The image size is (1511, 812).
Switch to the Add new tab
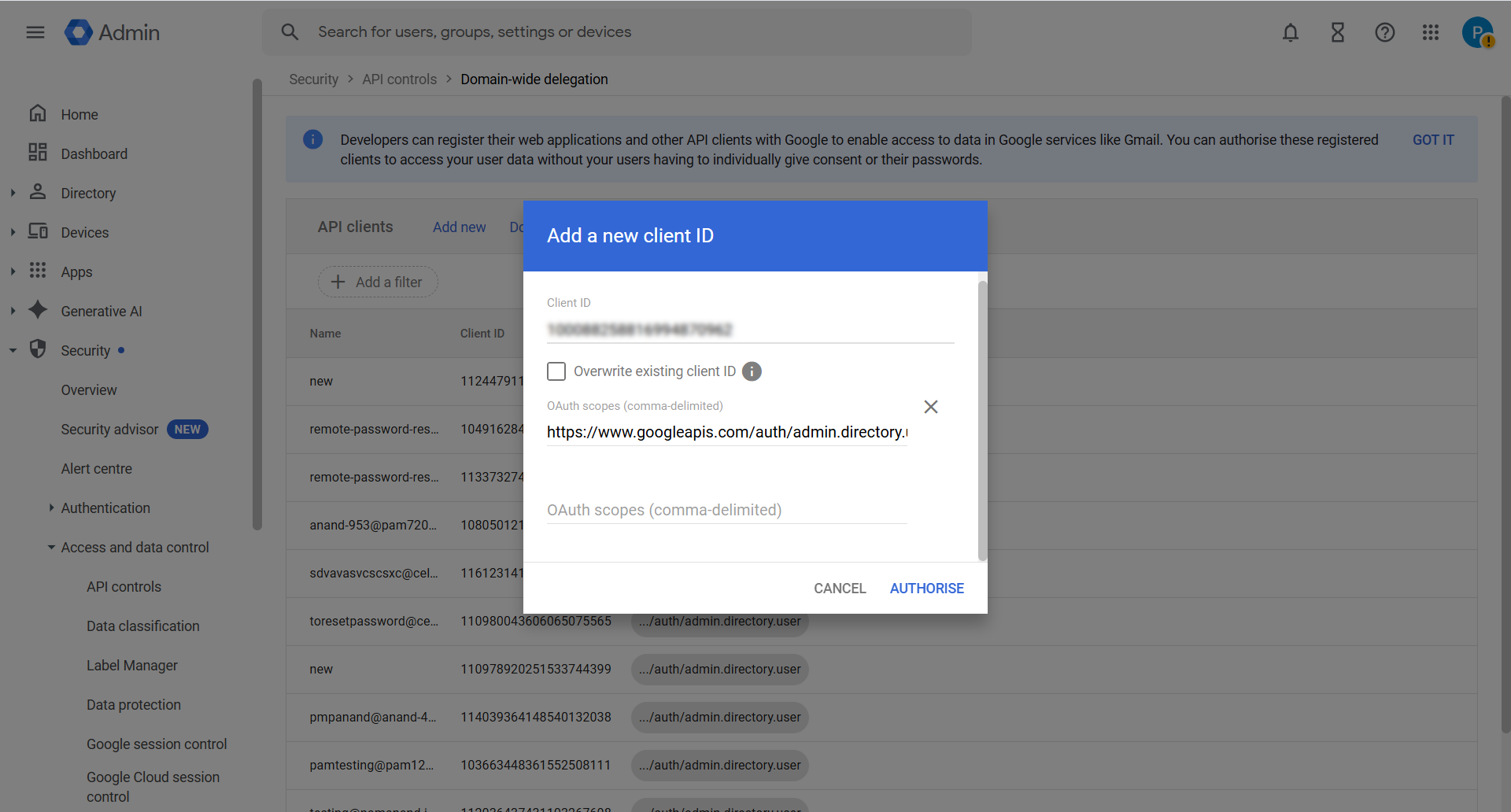pyautogui.click(x=460, y=227)
